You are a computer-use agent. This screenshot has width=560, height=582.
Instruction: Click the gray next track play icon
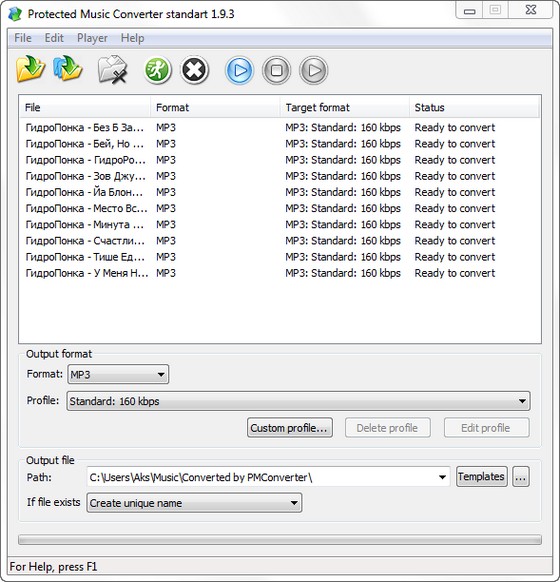point(314,70)
